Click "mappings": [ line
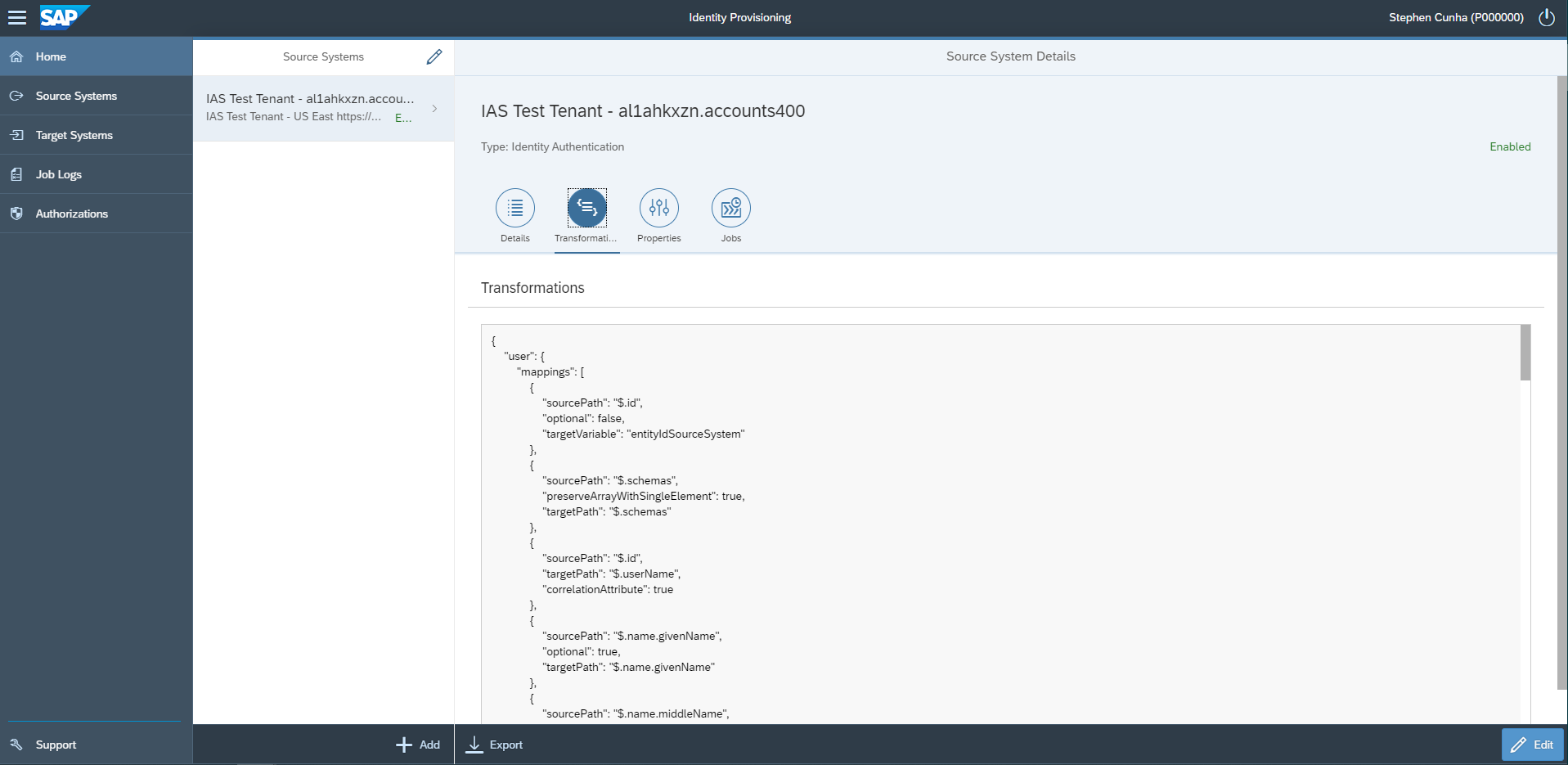This screenshot has width=1568, height=765. tap(550, 371)
